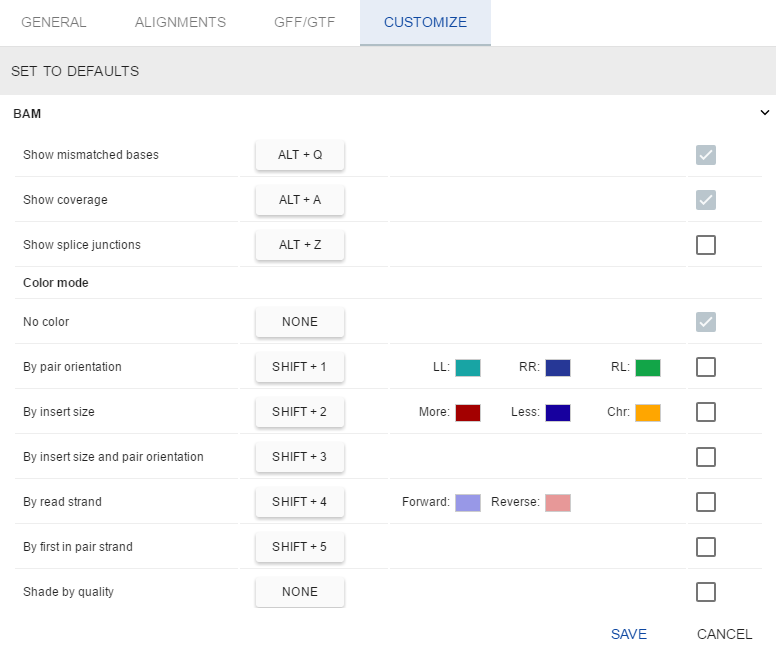Select the Customize tab

[425, 22]
